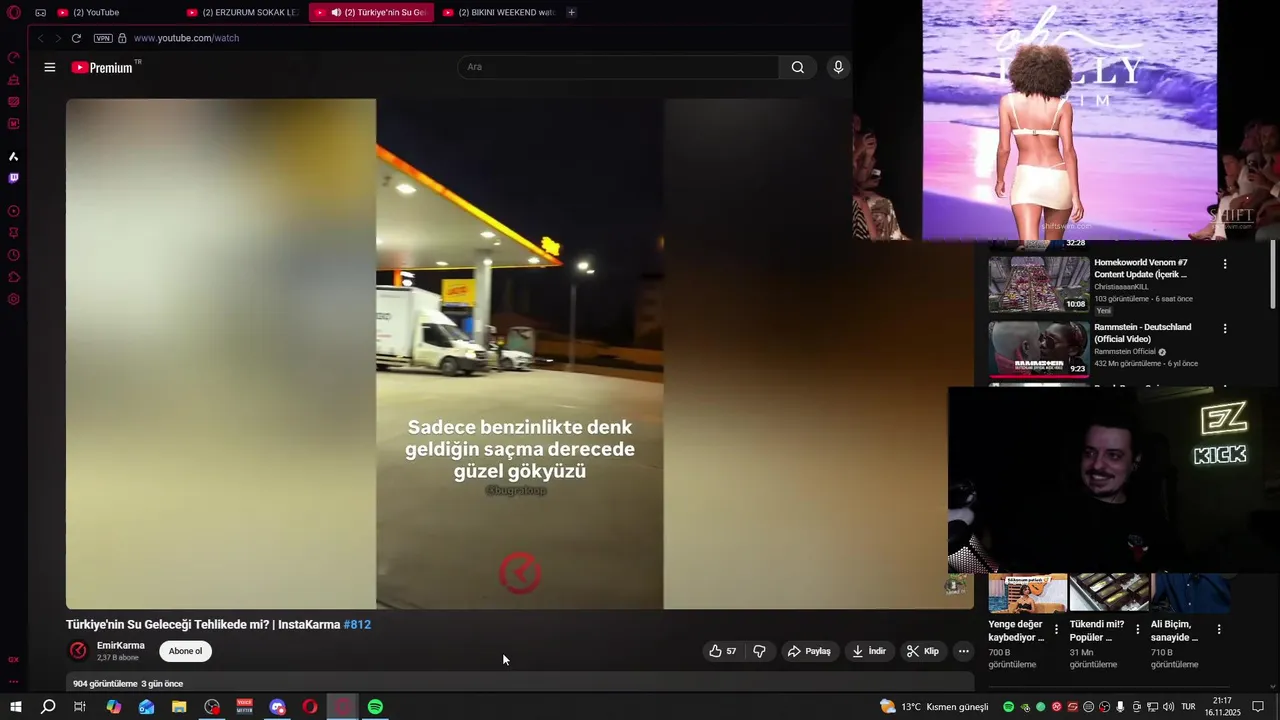Open sidebar settings gear icon
Screen dimensions: 1280x720
point(14,299)
